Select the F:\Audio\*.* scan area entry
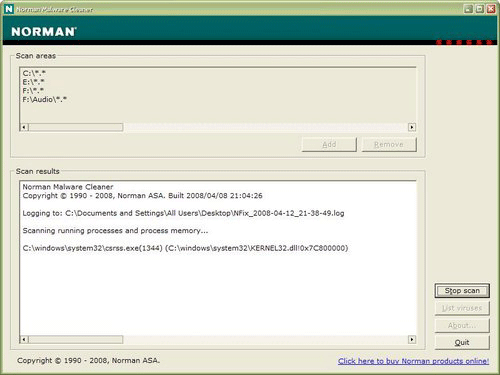This screenshot has width=500, height=375. [45, 99]
